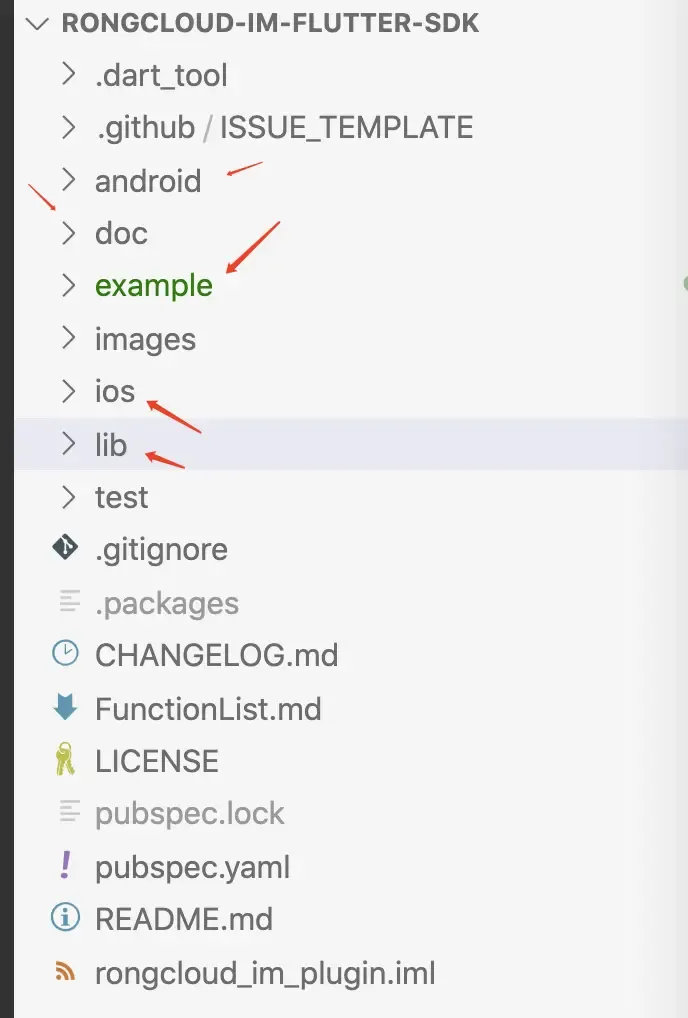This screenshot has width=688, height=1018.
Task: Click the key icon beside LICENSE
Action: pyautogui.click(x=65, y=761)
